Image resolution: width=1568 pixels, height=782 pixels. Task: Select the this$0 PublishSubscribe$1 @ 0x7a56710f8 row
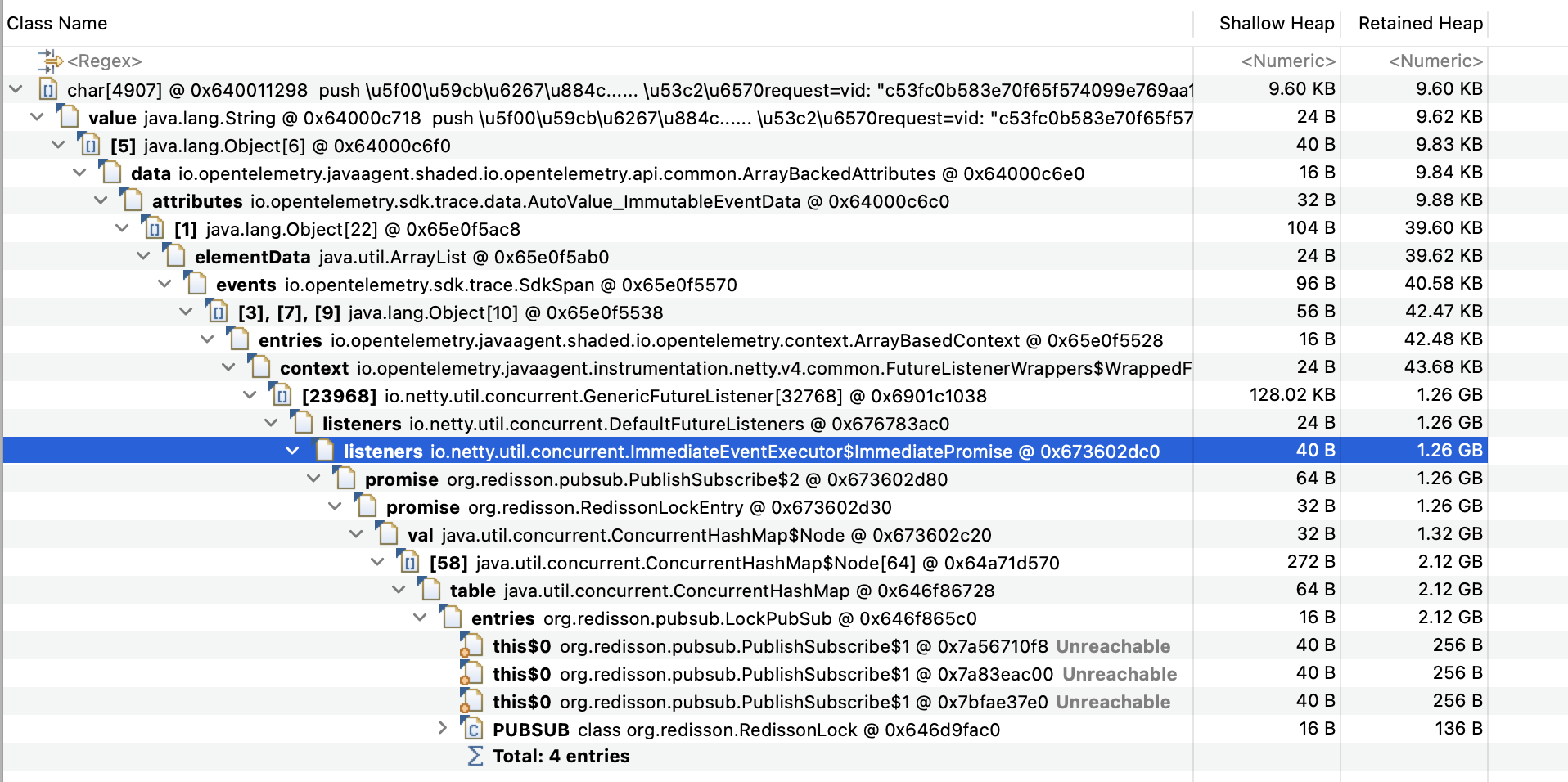click(x=746, y=646)
